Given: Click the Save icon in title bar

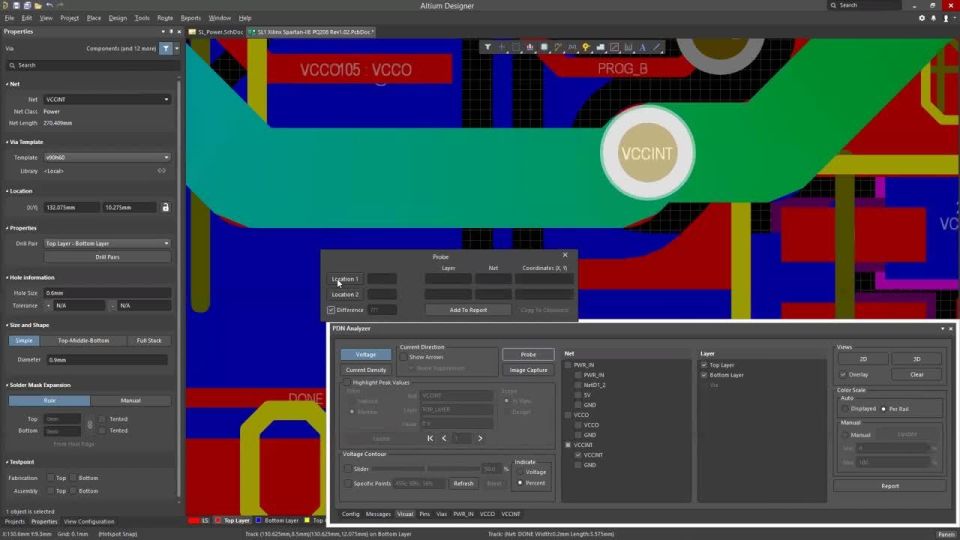Looking at the screenshot, I should click(17, 5).
